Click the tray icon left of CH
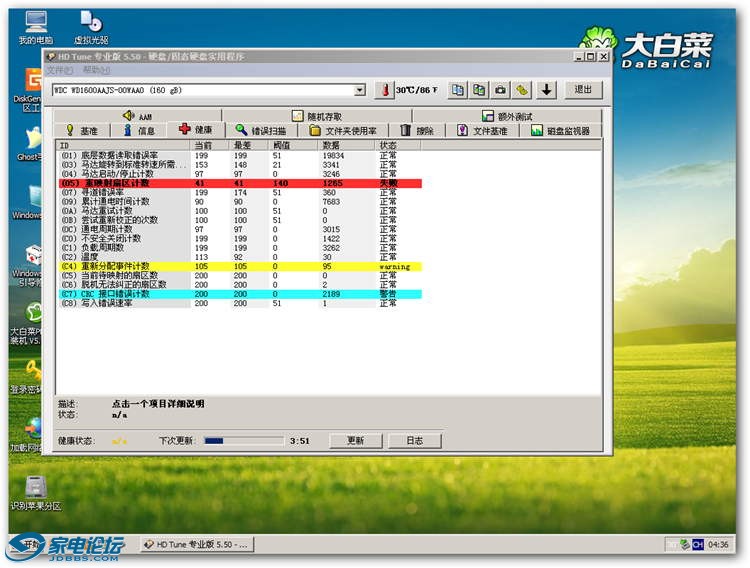 pyautogui.click(x=685, y=545)
